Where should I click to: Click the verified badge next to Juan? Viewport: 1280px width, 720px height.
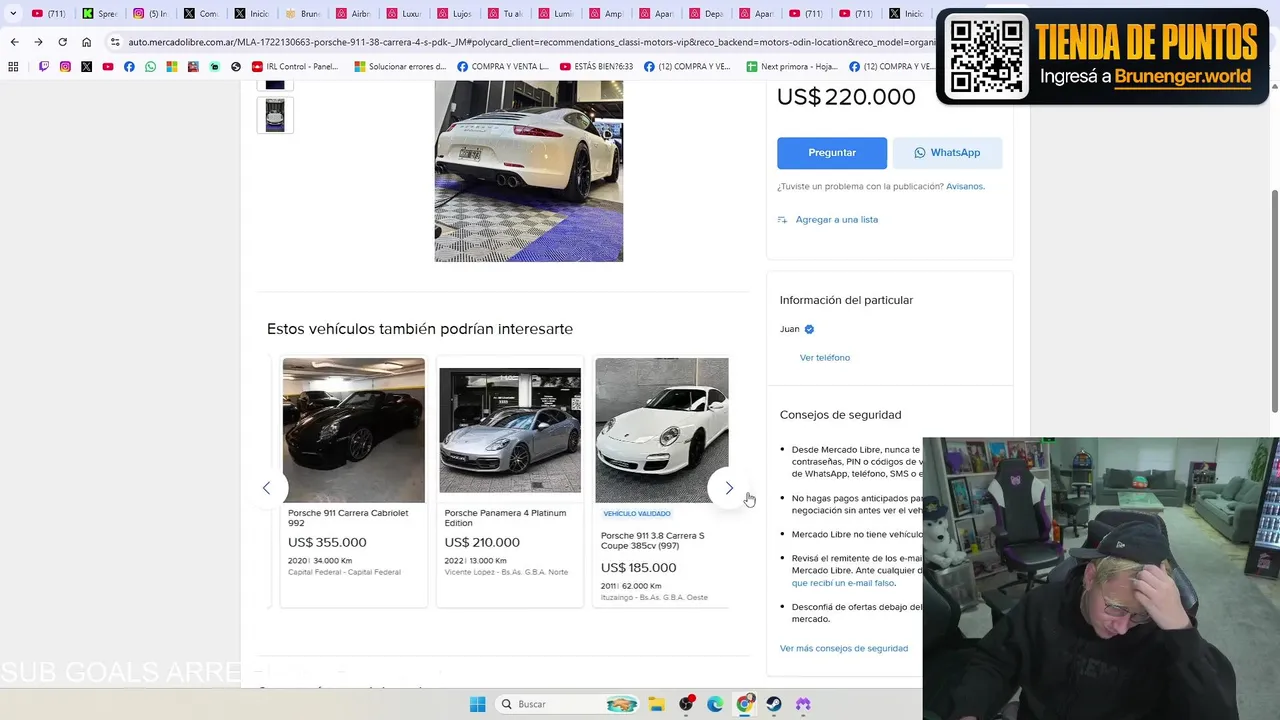[809, 329]
